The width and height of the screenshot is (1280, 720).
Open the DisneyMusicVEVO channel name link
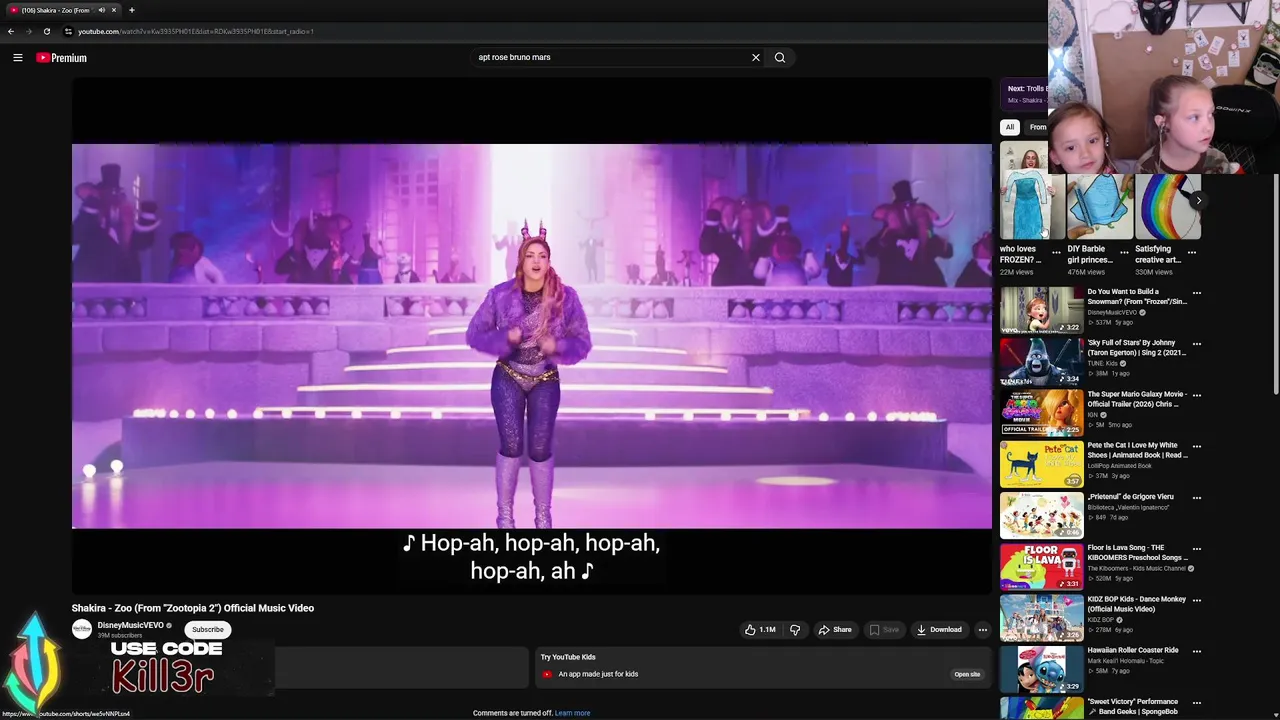130,625
